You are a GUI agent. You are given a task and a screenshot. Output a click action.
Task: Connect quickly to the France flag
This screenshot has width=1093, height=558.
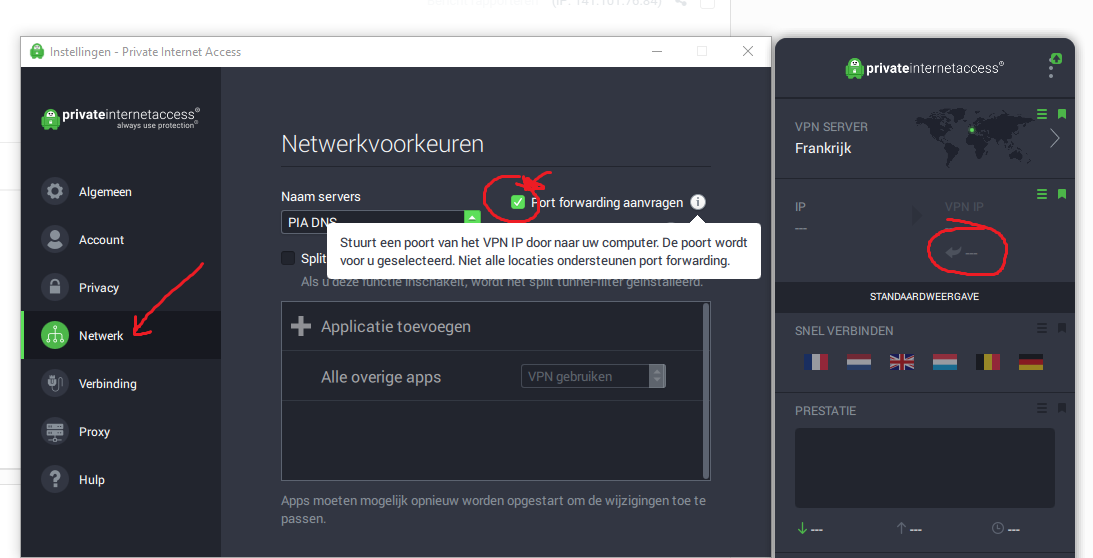pyautogui.click(x=816, y=361)
